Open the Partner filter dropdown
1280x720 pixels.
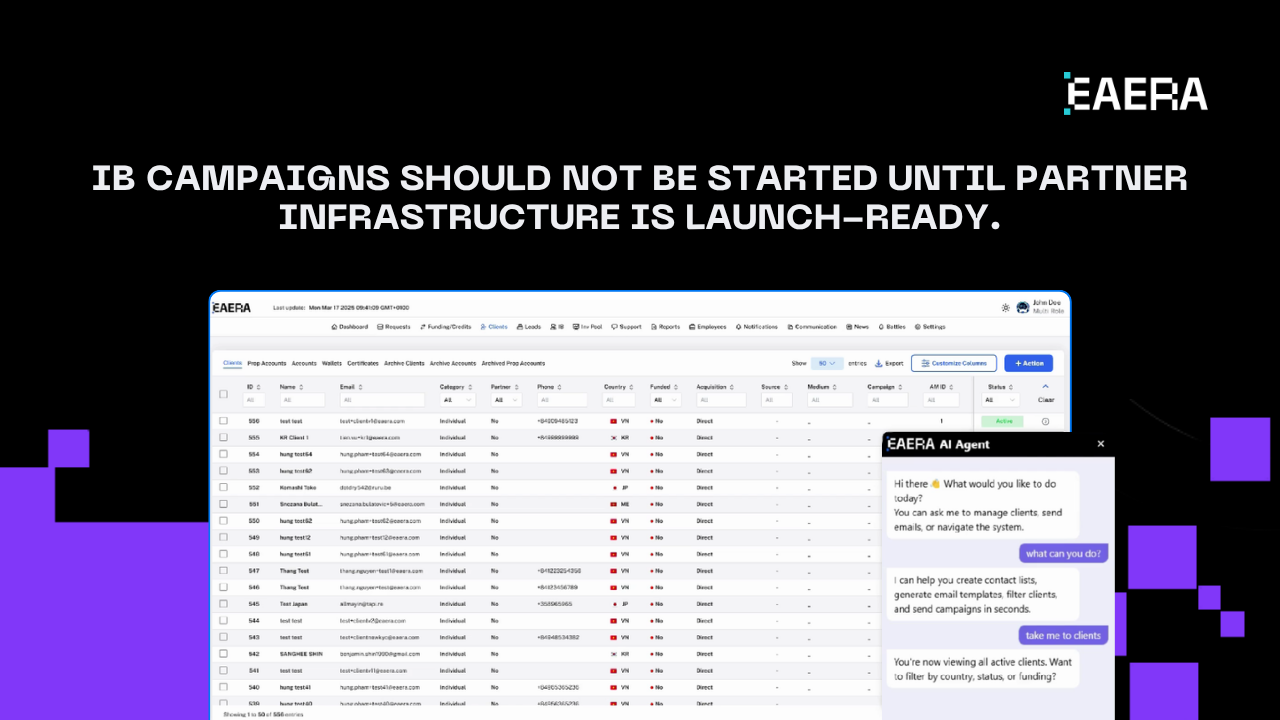(505, 400)
